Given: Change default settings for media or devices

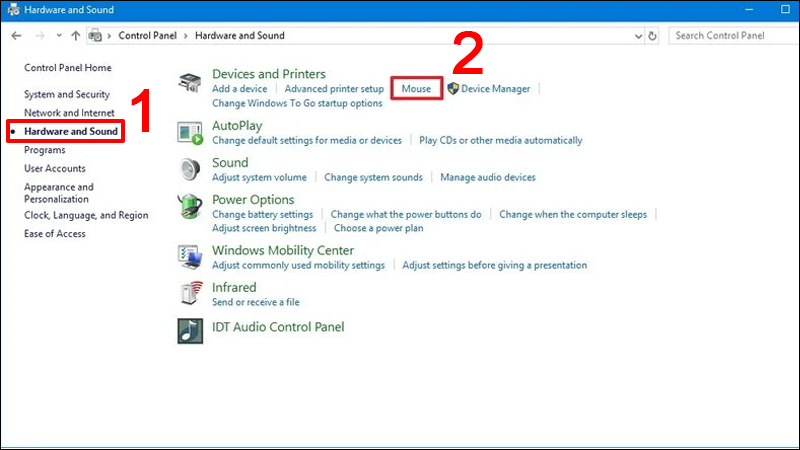Looking at the screenshot, I should click(x=307, y=140).
